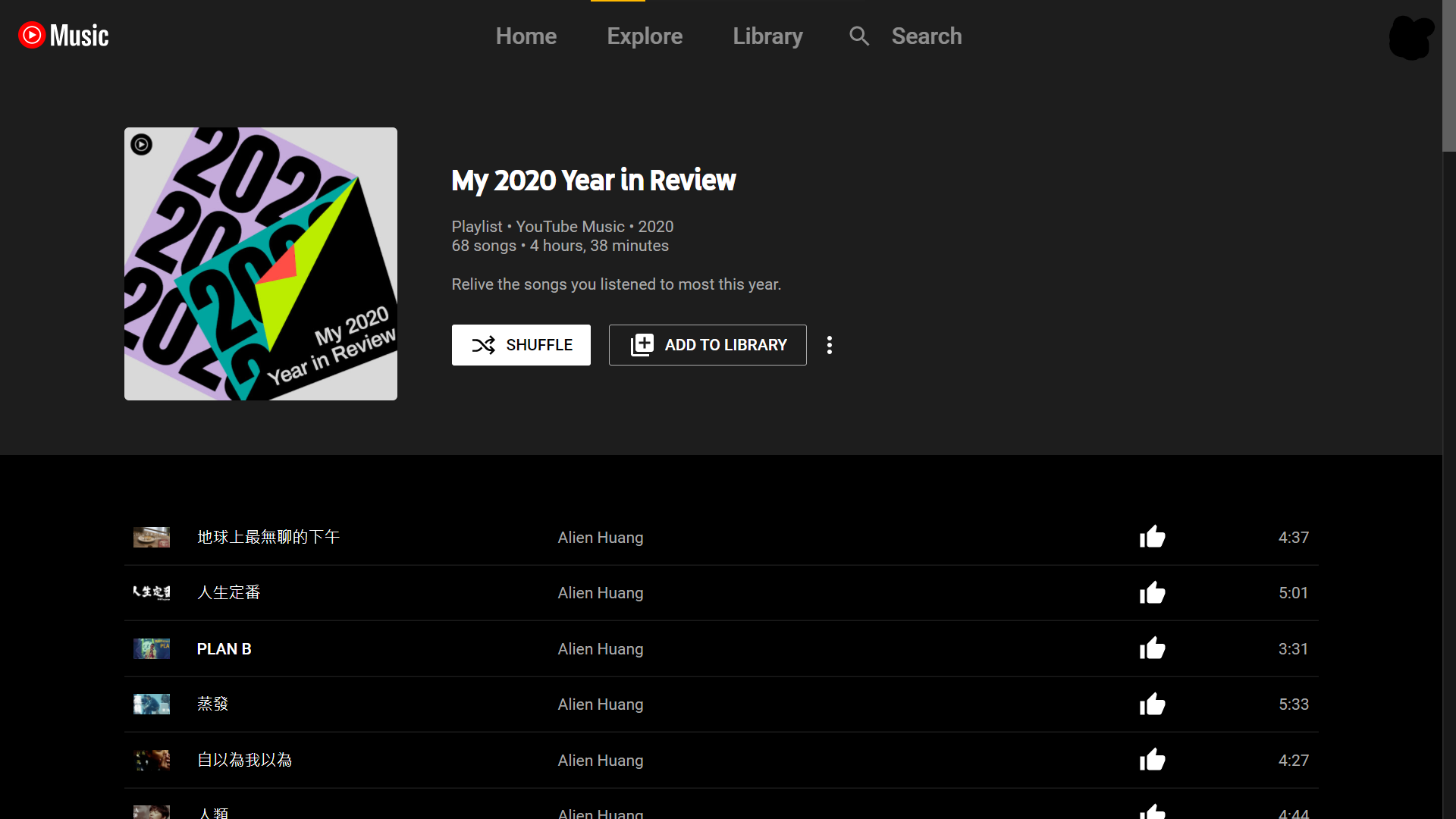Open the YouTube Music logo home
1456x819 pixels.
(x=64, y=35)
